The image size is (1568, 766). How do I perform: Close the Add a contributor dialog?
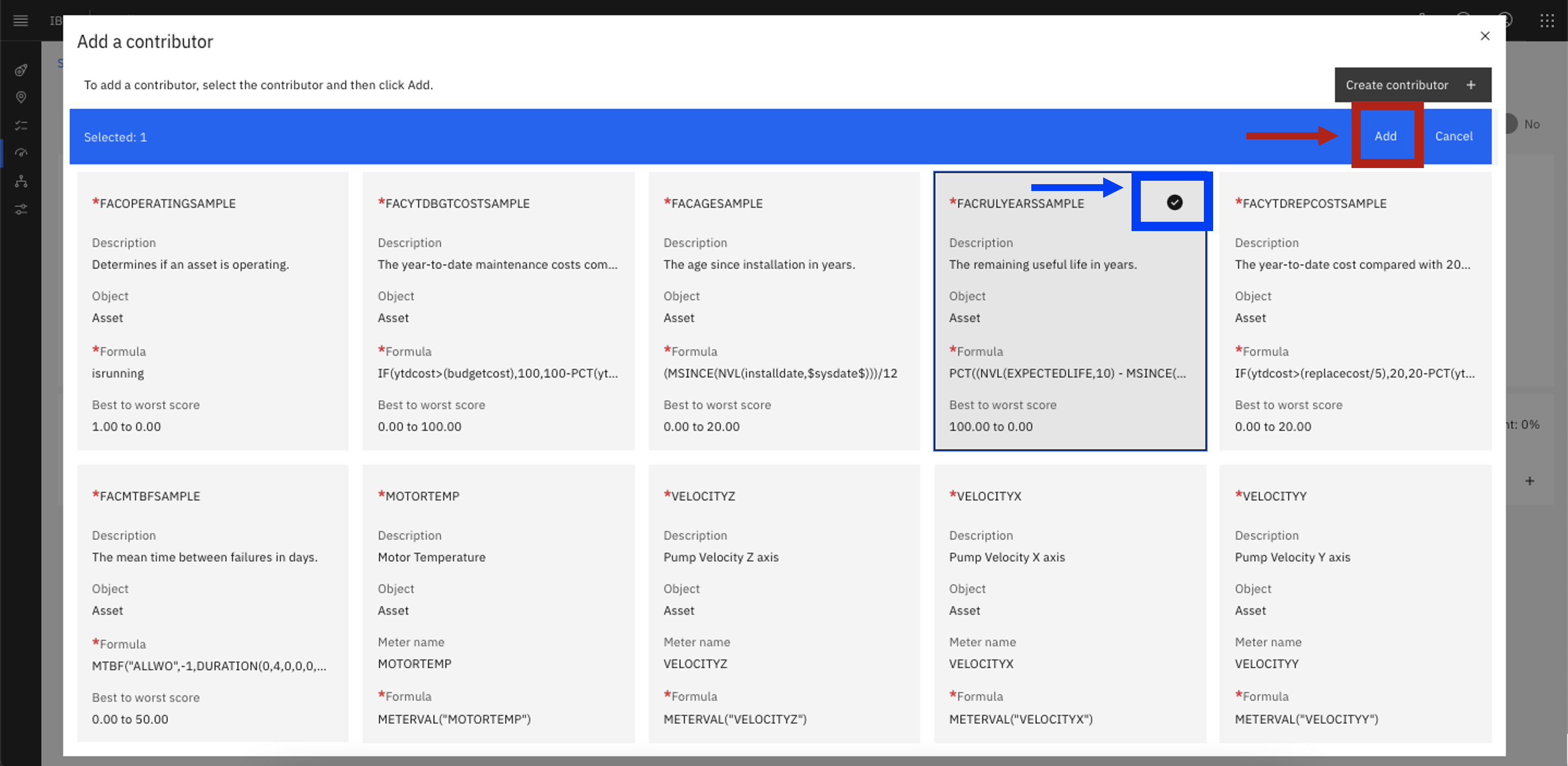point(1484,36)
